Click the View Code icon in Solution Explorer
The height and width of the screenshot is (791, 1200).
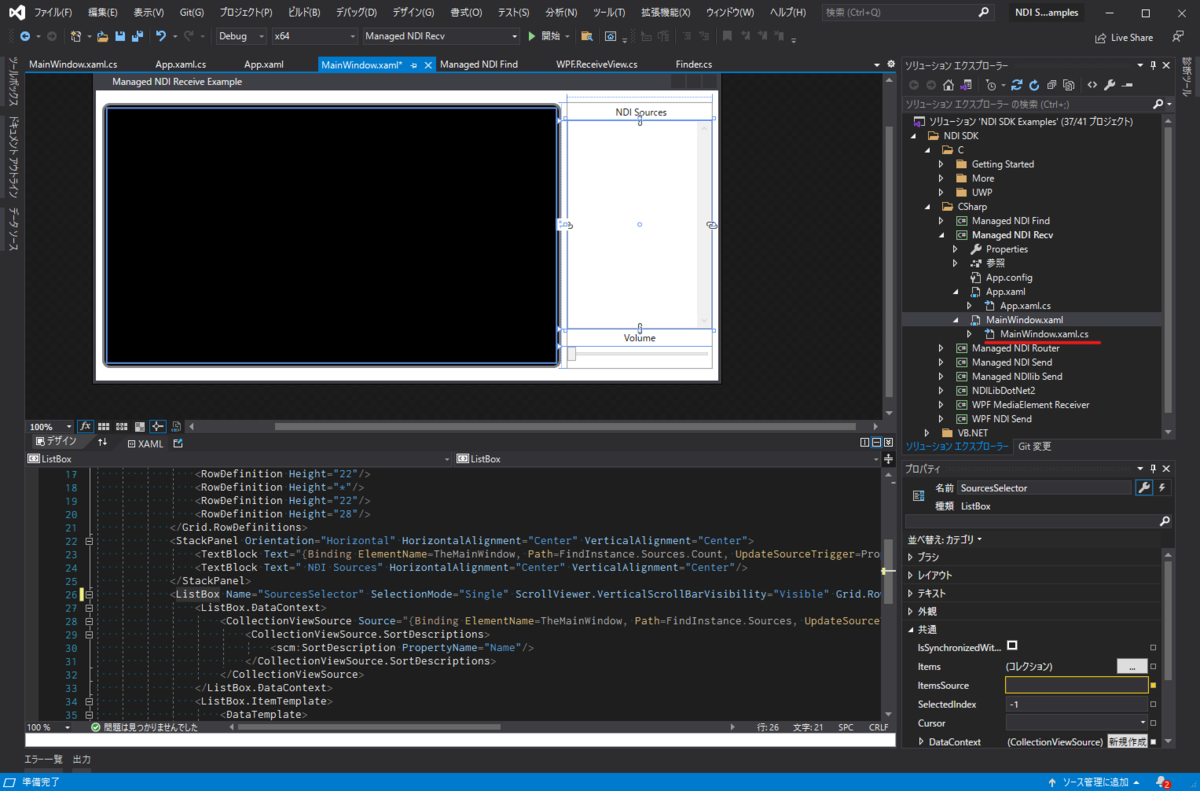(1092, 85)
